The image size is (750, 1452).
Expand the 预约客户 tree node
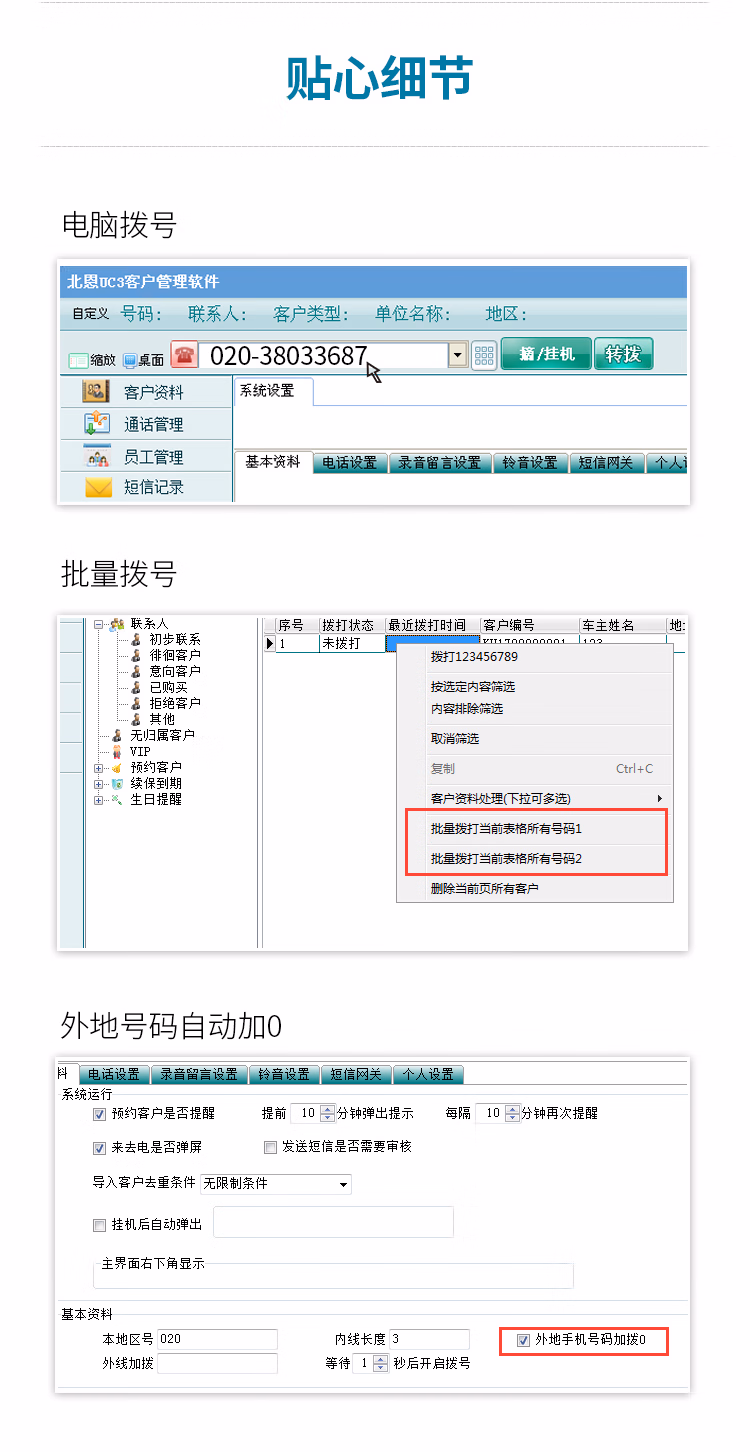coord(99,768)
